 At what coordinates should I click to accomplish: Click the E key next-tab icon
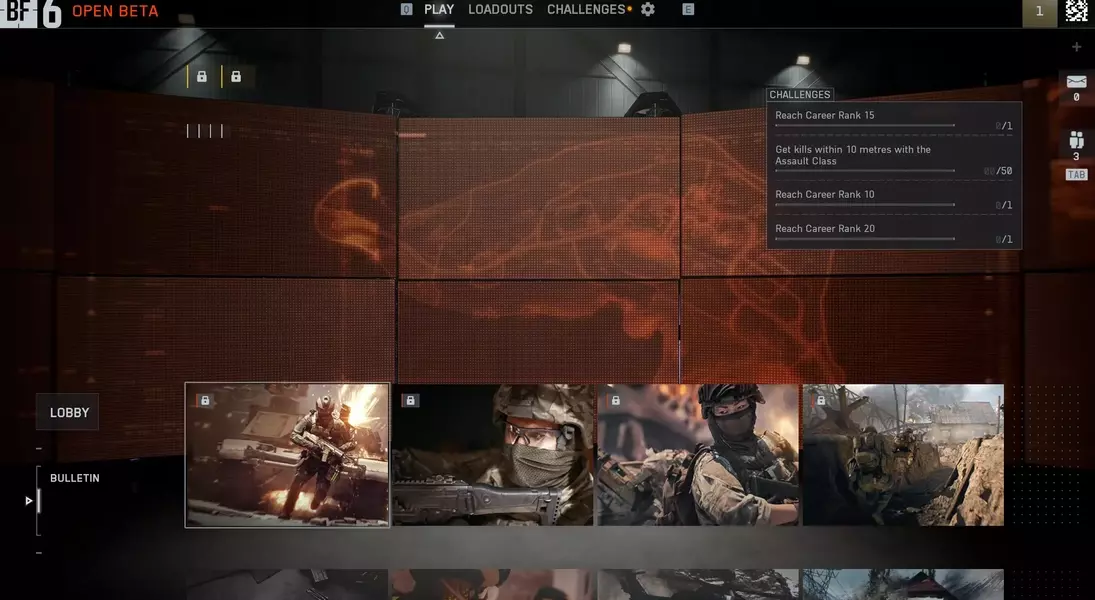point(688,9)
